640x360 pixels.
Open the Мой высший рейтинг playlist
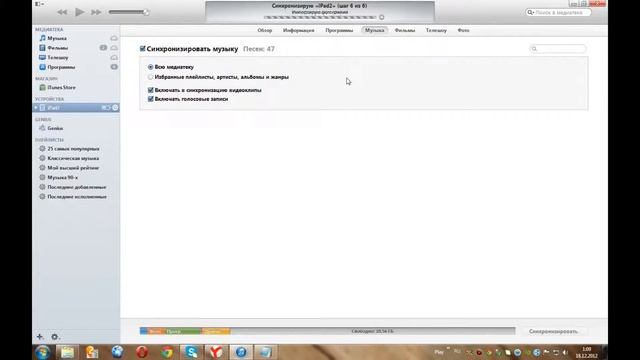pos(73,168)
